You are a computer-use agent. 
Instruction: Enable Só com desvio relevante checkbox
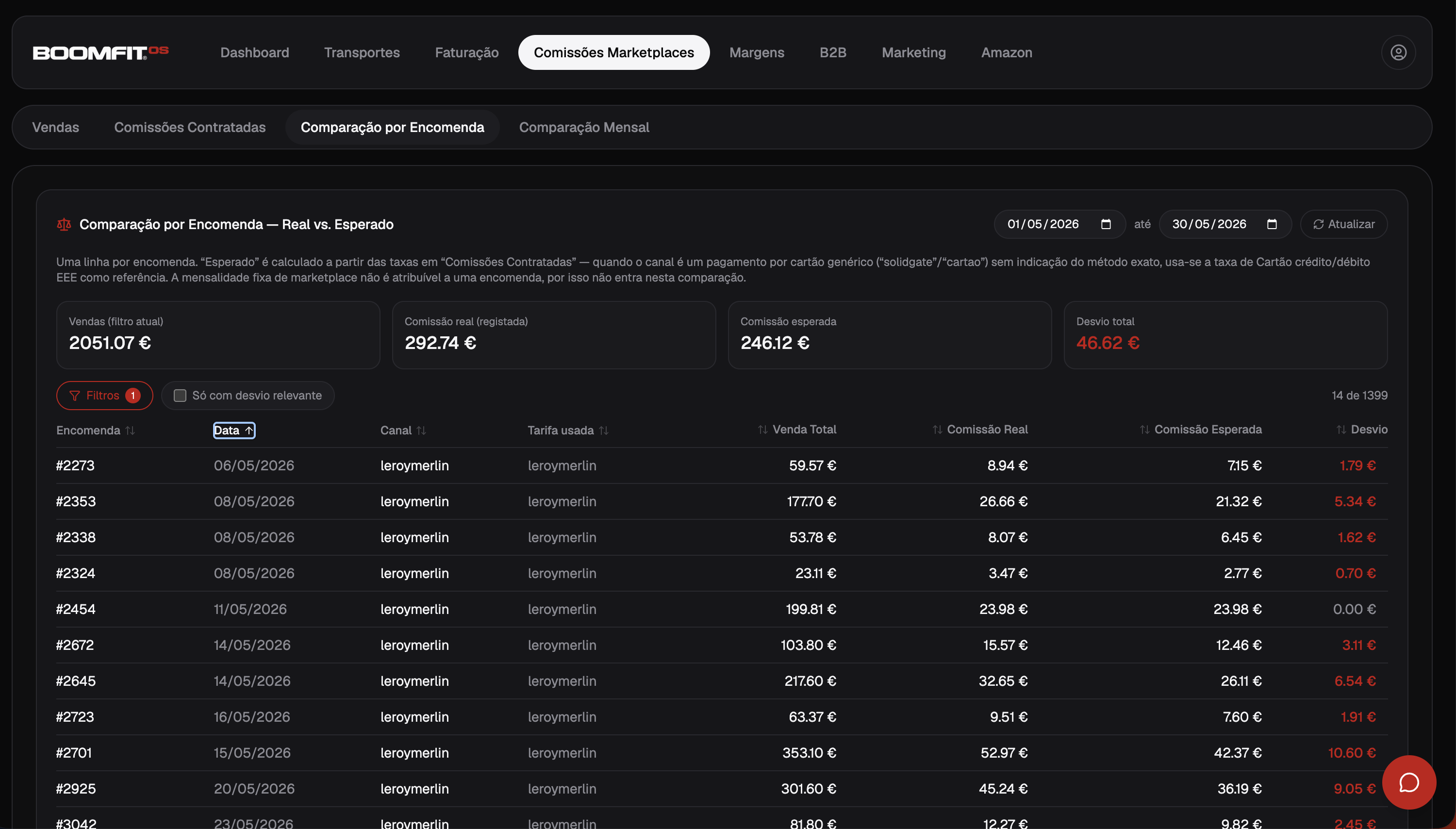coord(180,396)
